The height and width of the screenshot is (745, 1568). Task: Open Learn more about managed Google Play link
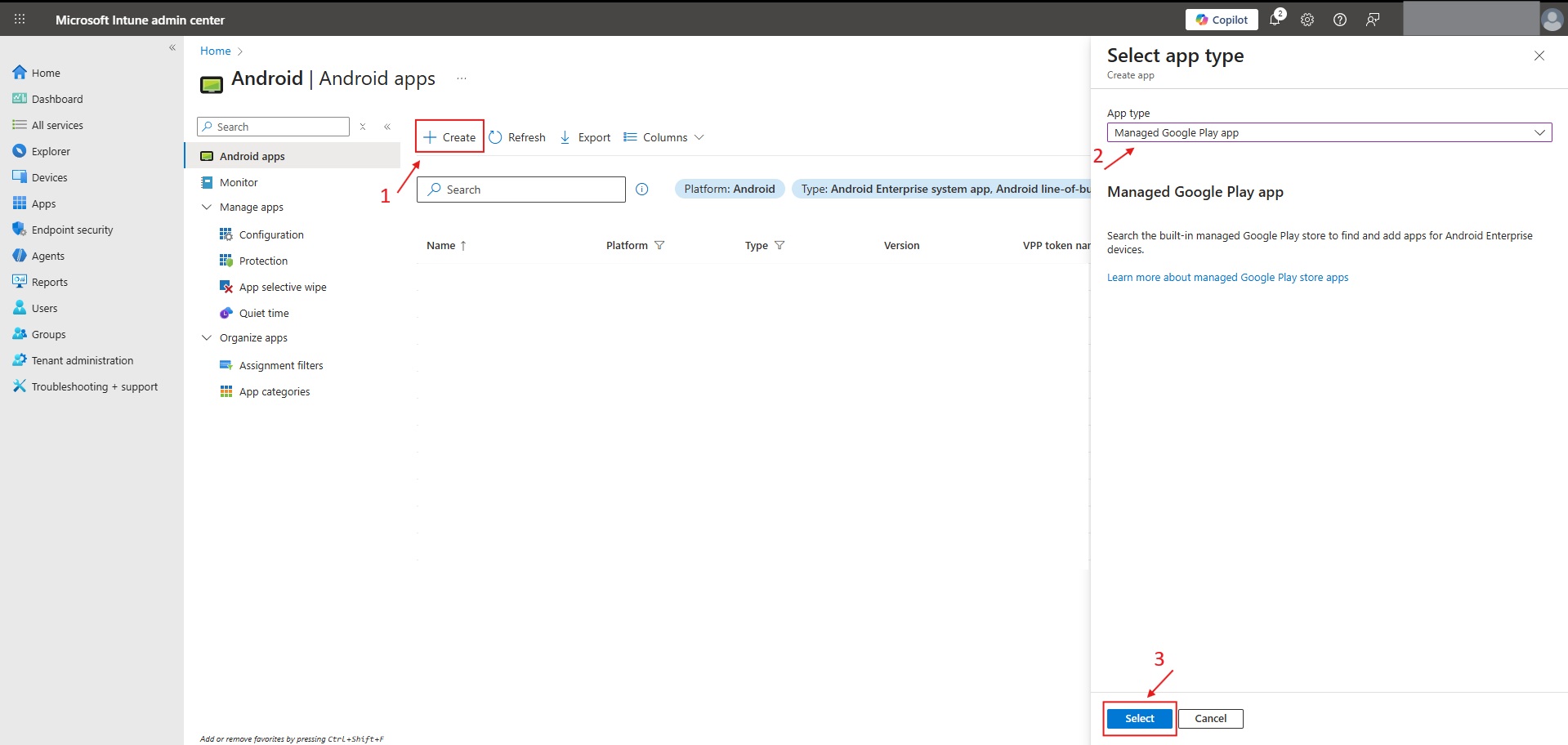[1227, 278]
